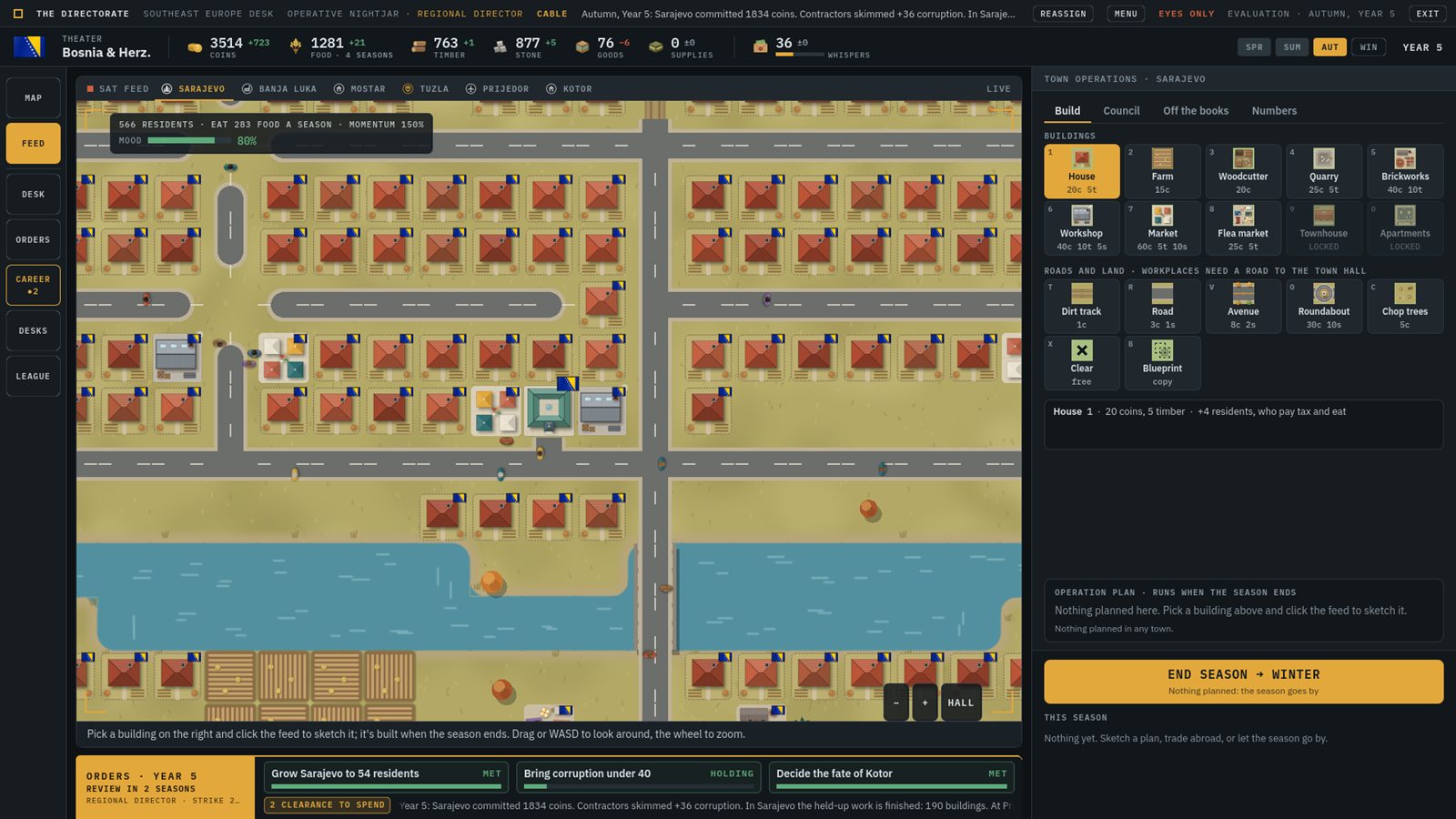The height and width of the screenshot is (819, 1456).
Task: Select the Brickworks building
Action: click(1405, 171)
